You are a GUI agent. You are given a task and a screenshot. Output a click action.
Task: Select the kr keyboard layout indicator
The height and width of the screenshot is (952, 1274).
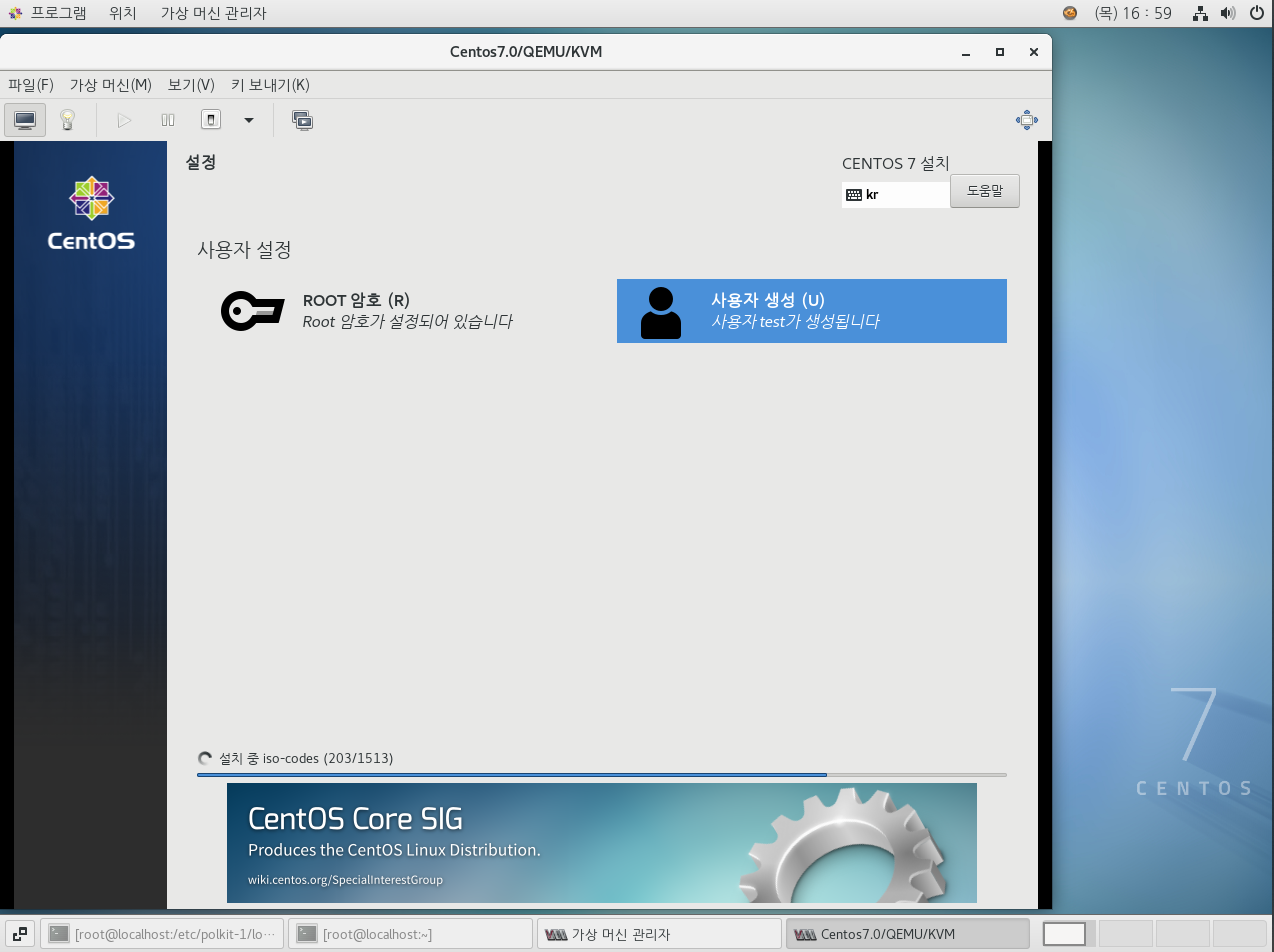pos(895,195)
